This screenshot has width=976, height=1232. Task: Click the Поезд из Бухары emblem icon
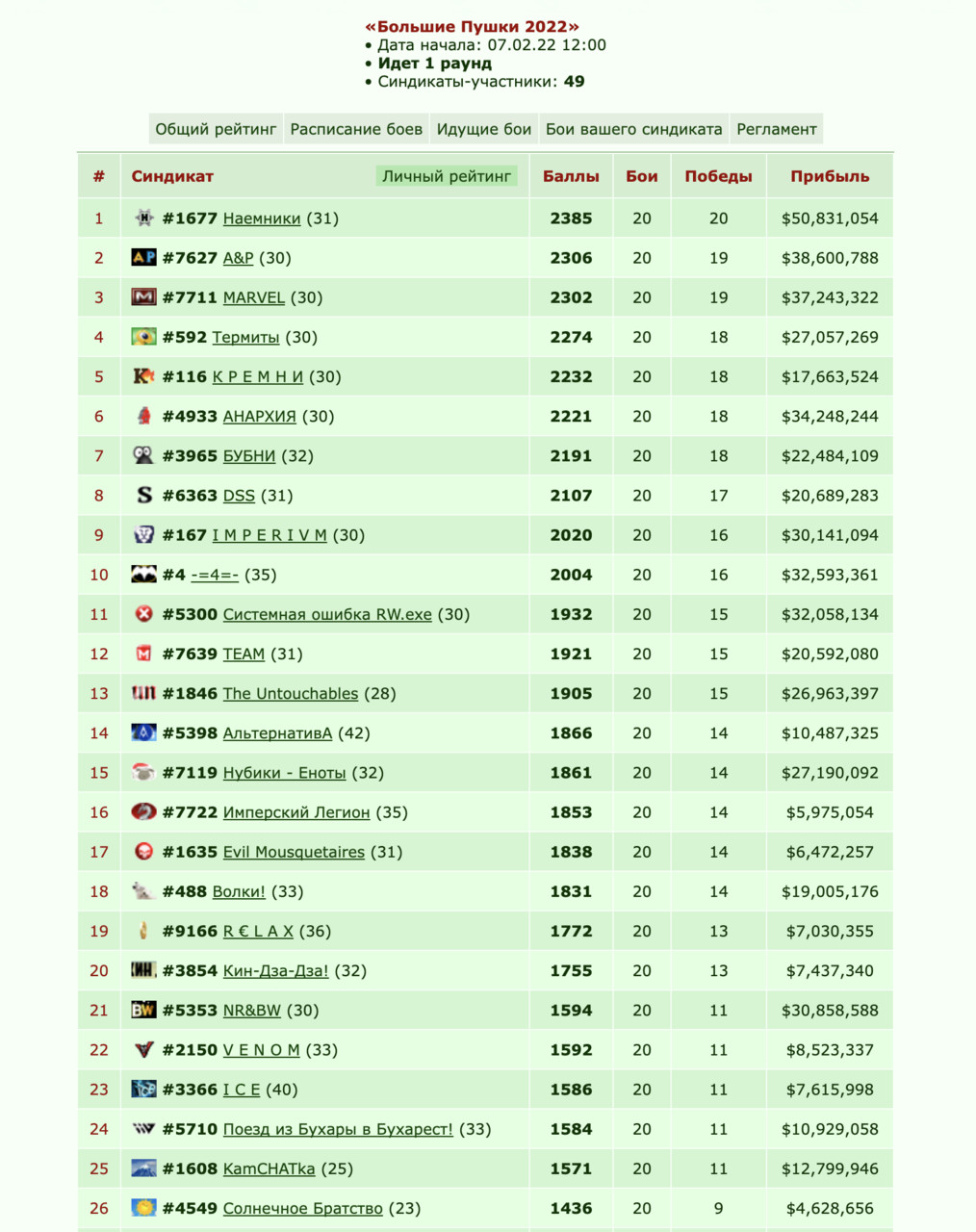click(143, 1129)
